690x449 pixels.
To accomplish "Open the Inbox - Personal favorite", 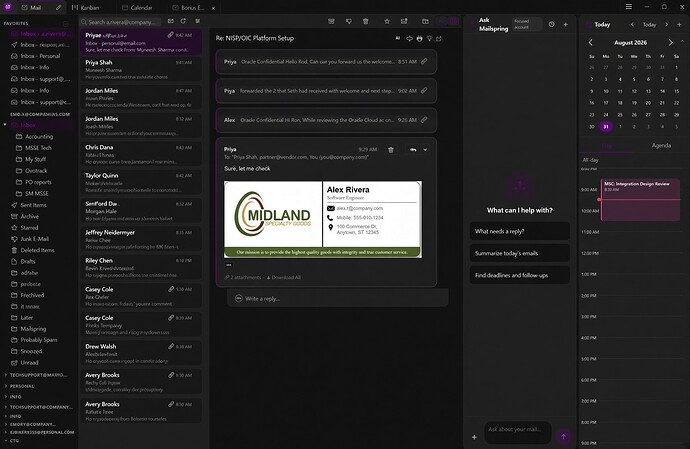I will pyautogui.click(x=40, y=56).
